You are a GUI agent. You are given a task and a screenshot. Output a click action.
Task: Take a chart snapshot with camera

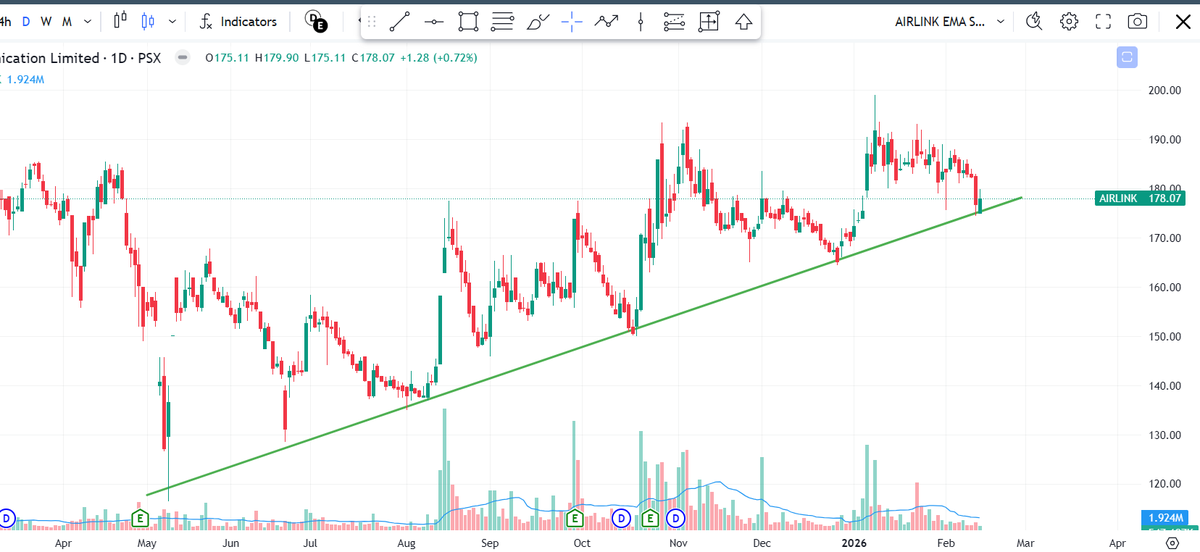pos(1137,21)
